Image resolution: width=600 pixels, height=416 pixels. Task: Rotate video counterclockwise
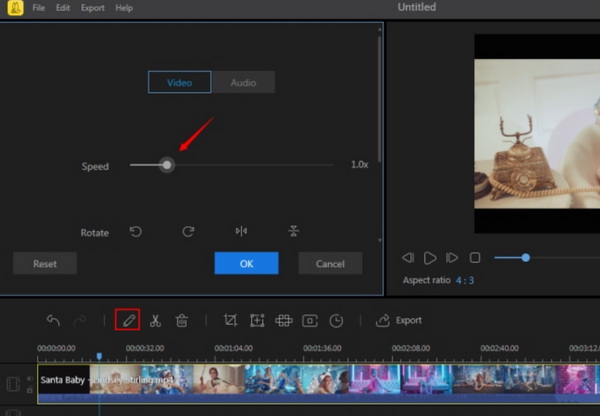click(136, 232)
